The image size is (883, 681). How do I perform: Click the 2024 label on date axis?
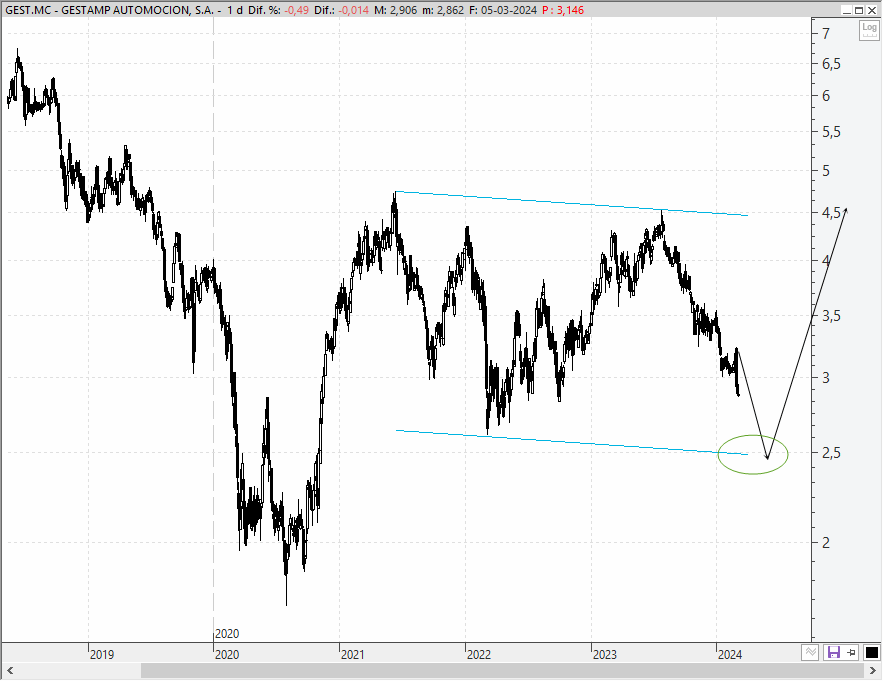pos(730,655)
